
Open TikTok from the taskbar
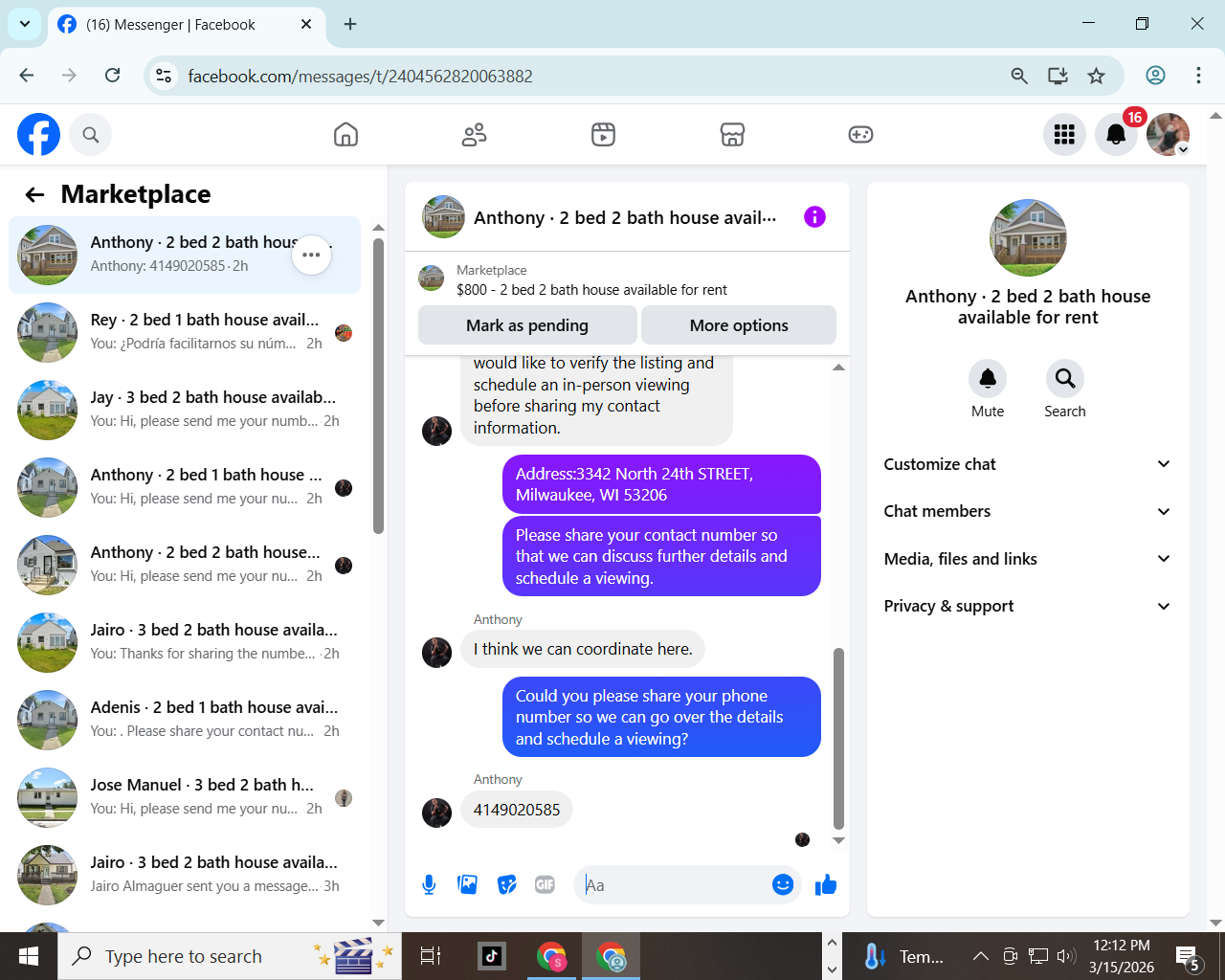(x=492, y=956)
